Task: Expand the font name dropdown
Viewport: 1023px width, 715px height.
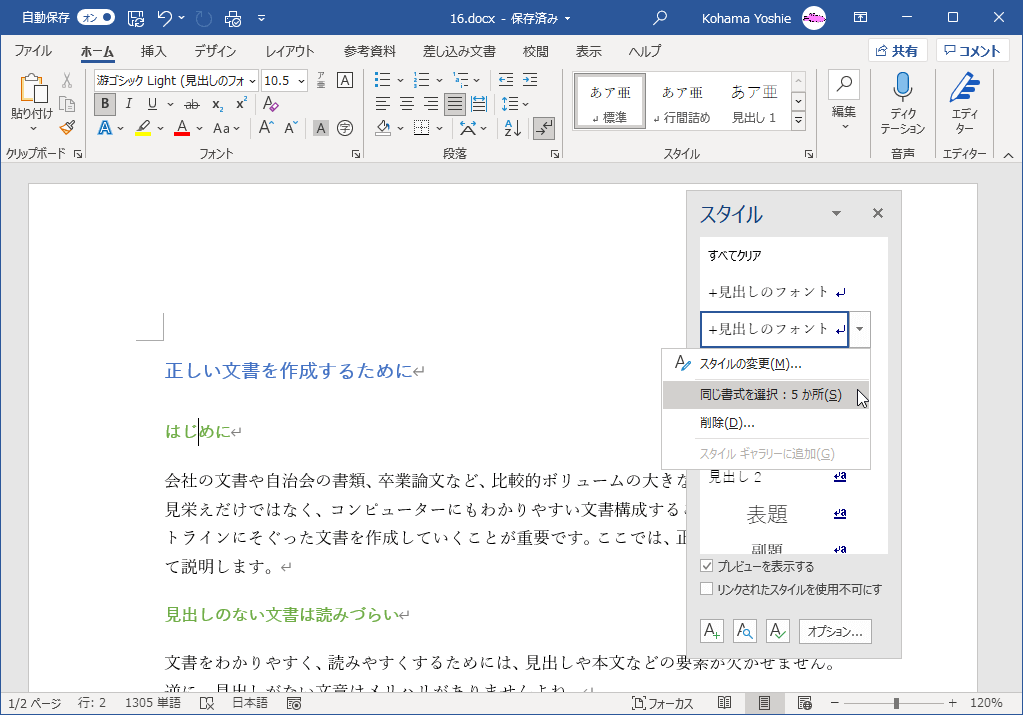Action: 252,80
